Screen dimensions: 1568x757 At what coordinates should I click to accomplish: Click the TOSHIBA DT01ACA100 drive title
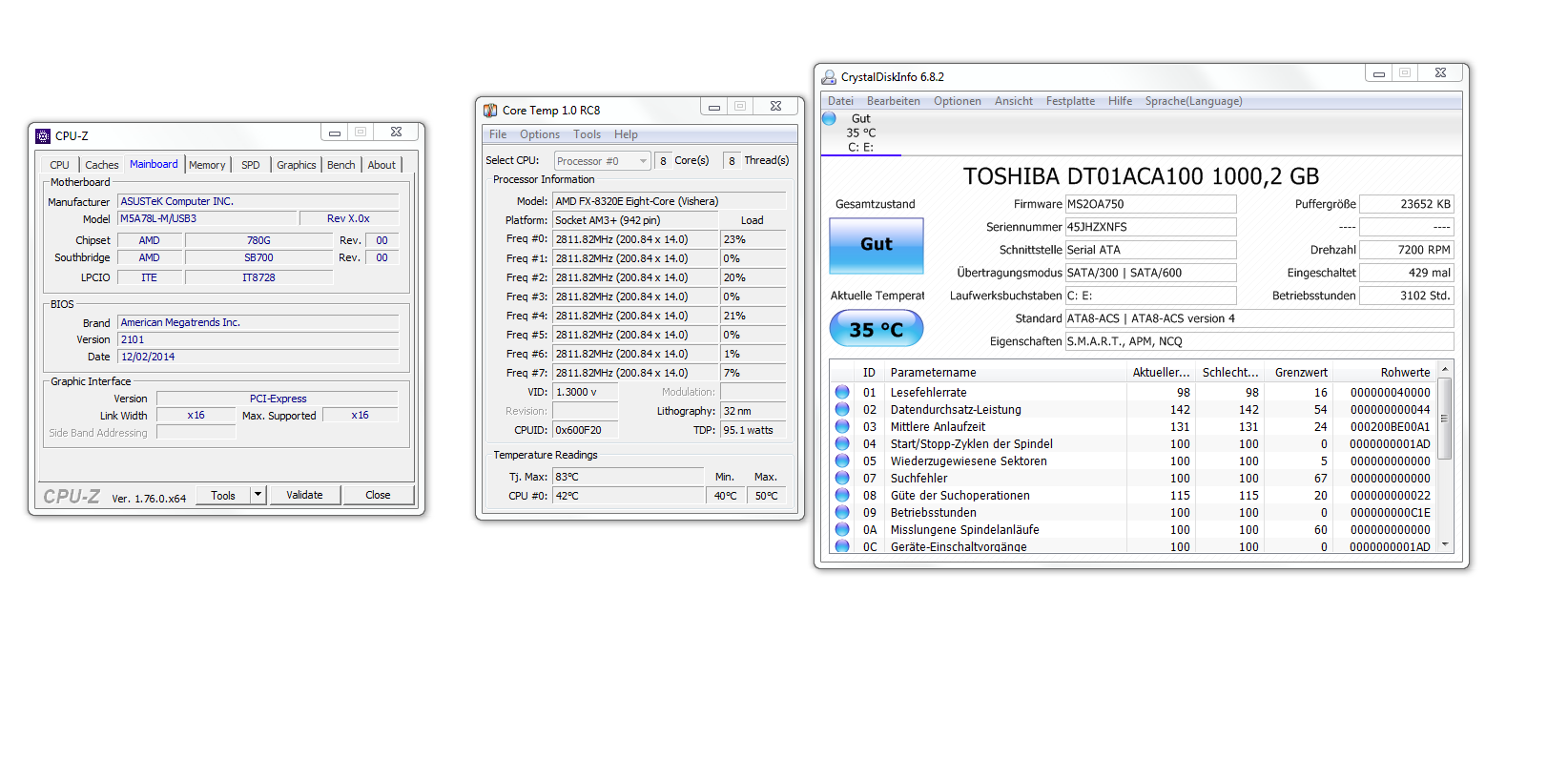(x=1141, y=176)
